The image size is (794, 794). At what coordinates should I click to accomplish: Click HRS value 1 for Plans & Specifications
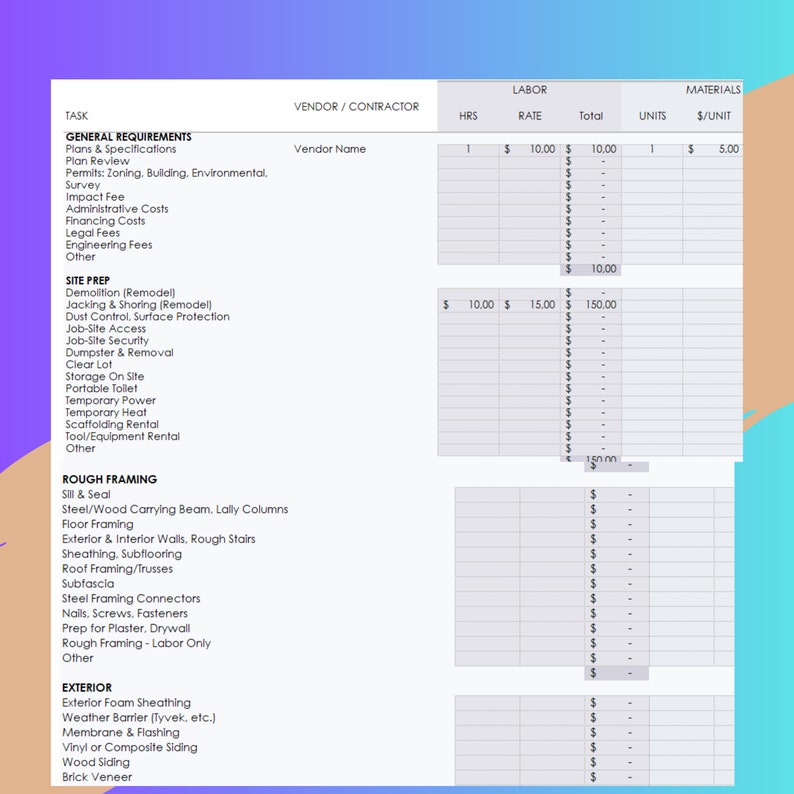(468, 149)
